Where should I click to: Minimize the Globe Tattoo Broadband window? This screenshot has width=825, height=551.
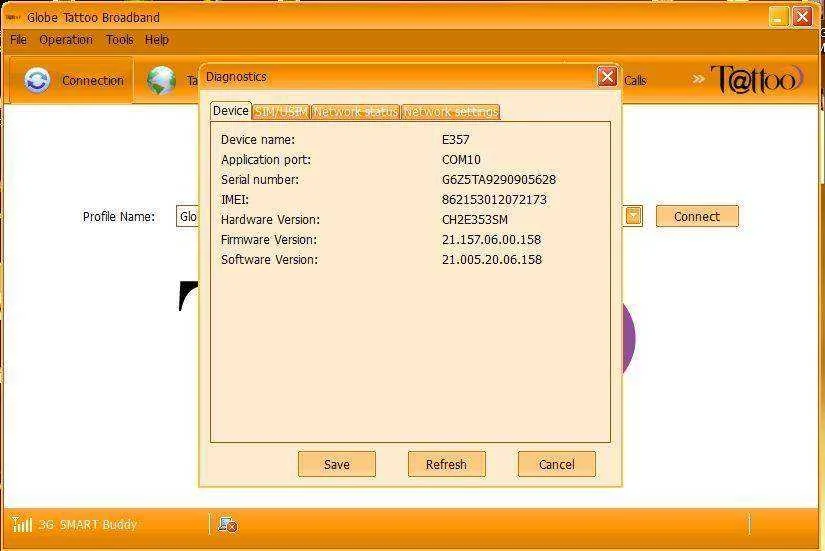click(x=778, y=17)
